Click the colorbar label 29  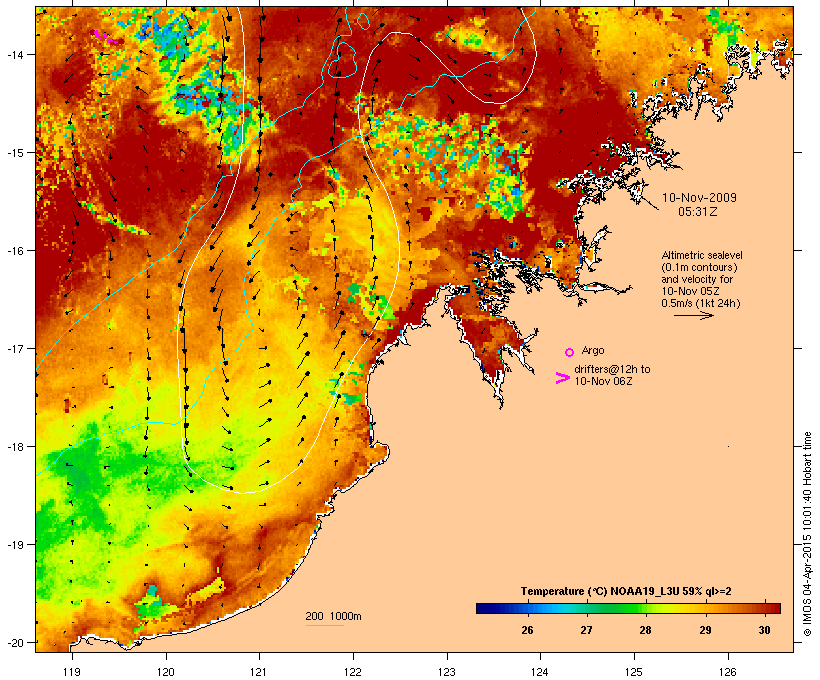click(705, 630)
